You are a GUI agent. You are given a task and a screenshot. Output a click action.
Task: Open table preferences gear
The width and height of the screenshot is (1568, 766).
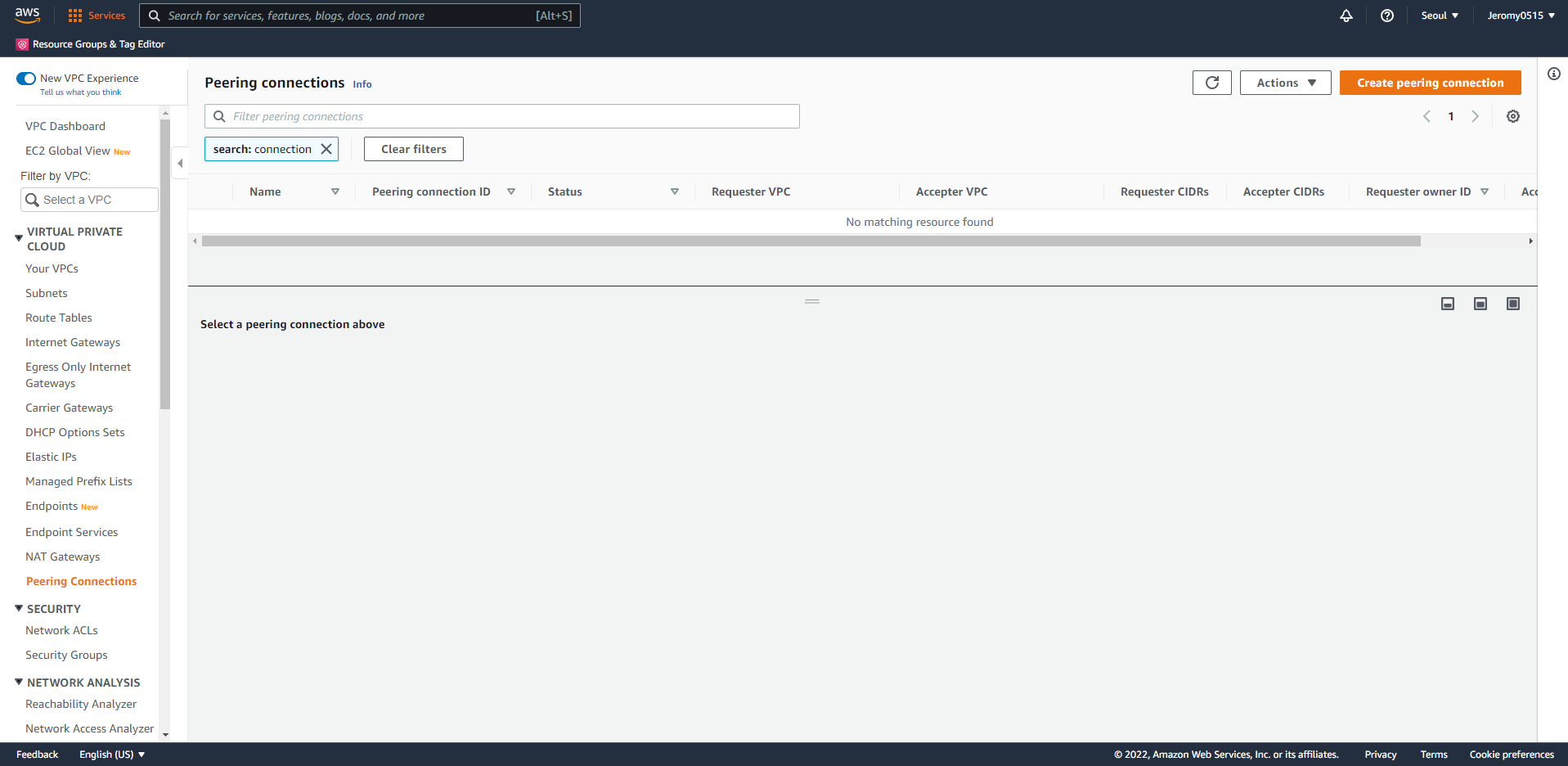(1513, 116)
